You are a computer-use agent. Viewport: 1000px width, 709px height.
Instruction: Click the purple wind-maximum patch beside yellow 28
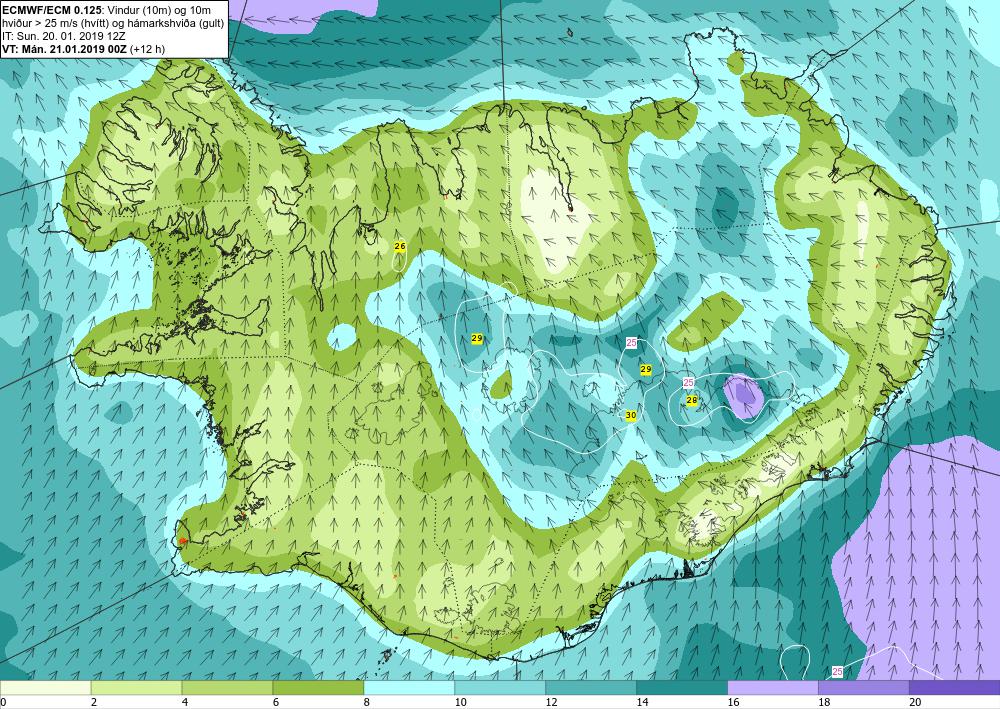coord(744,397)
